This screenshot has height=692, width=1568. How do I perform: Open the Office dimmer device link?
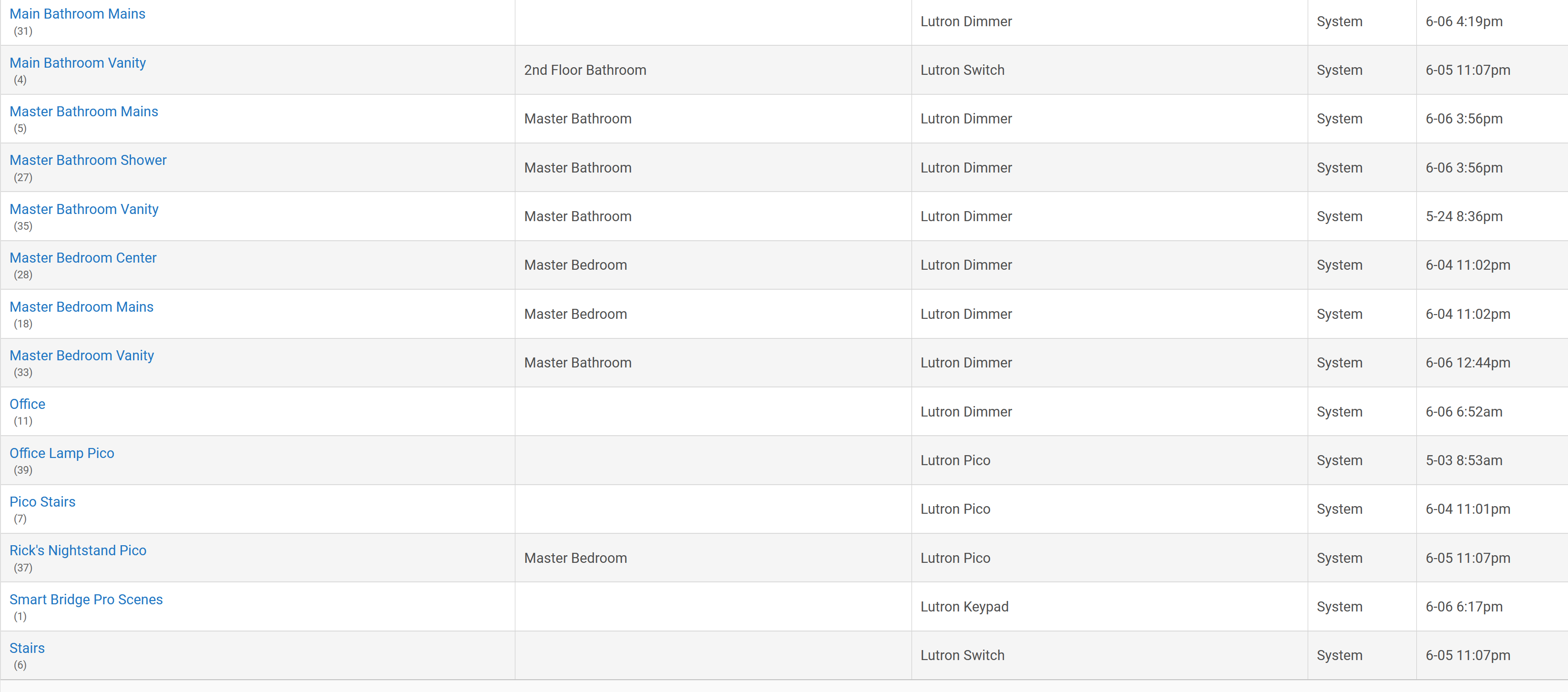click(27, 404)
